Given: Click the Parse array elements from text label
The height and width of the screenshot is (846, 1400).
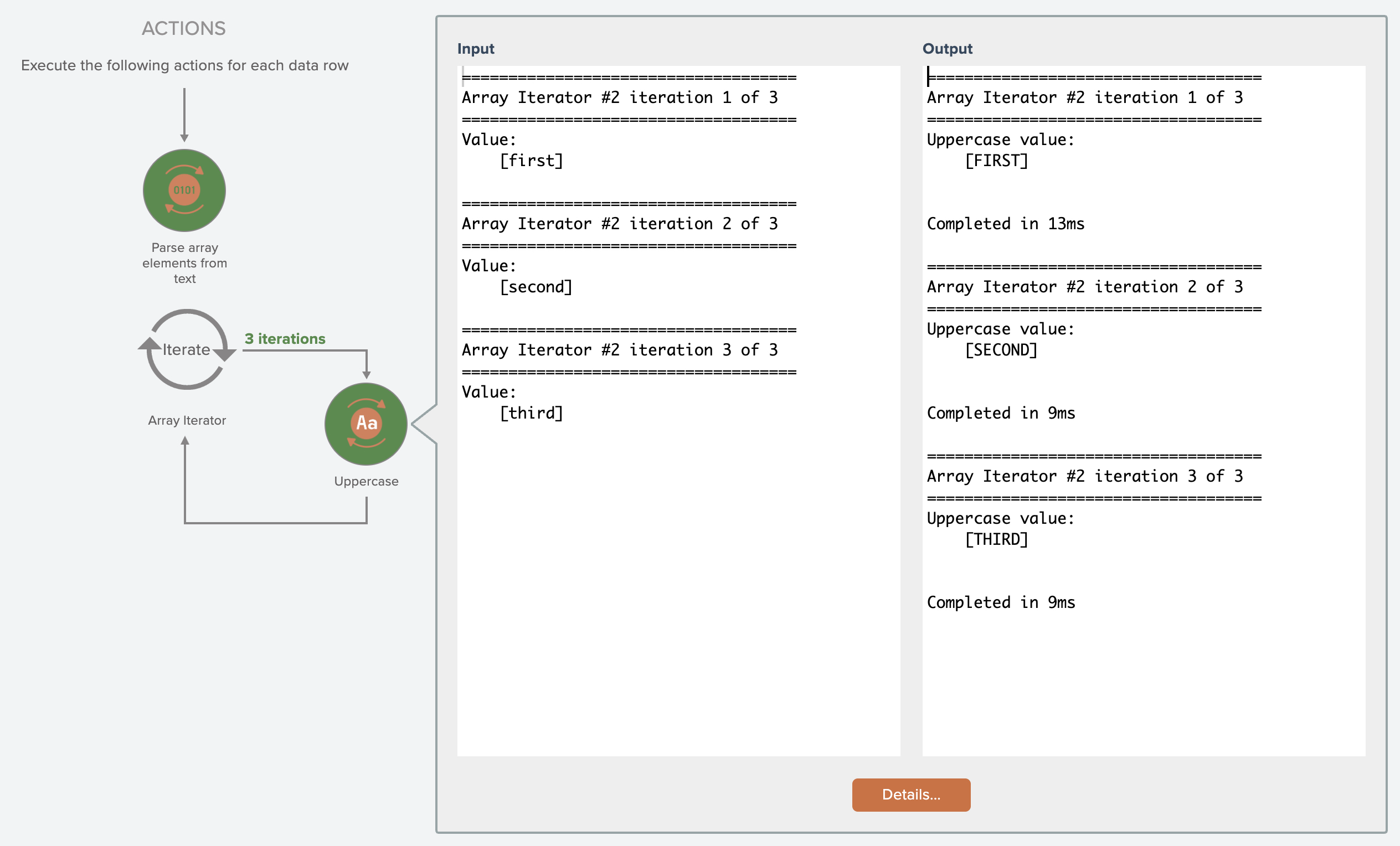Looking at the screenshot, I should (x=184, y=263).
